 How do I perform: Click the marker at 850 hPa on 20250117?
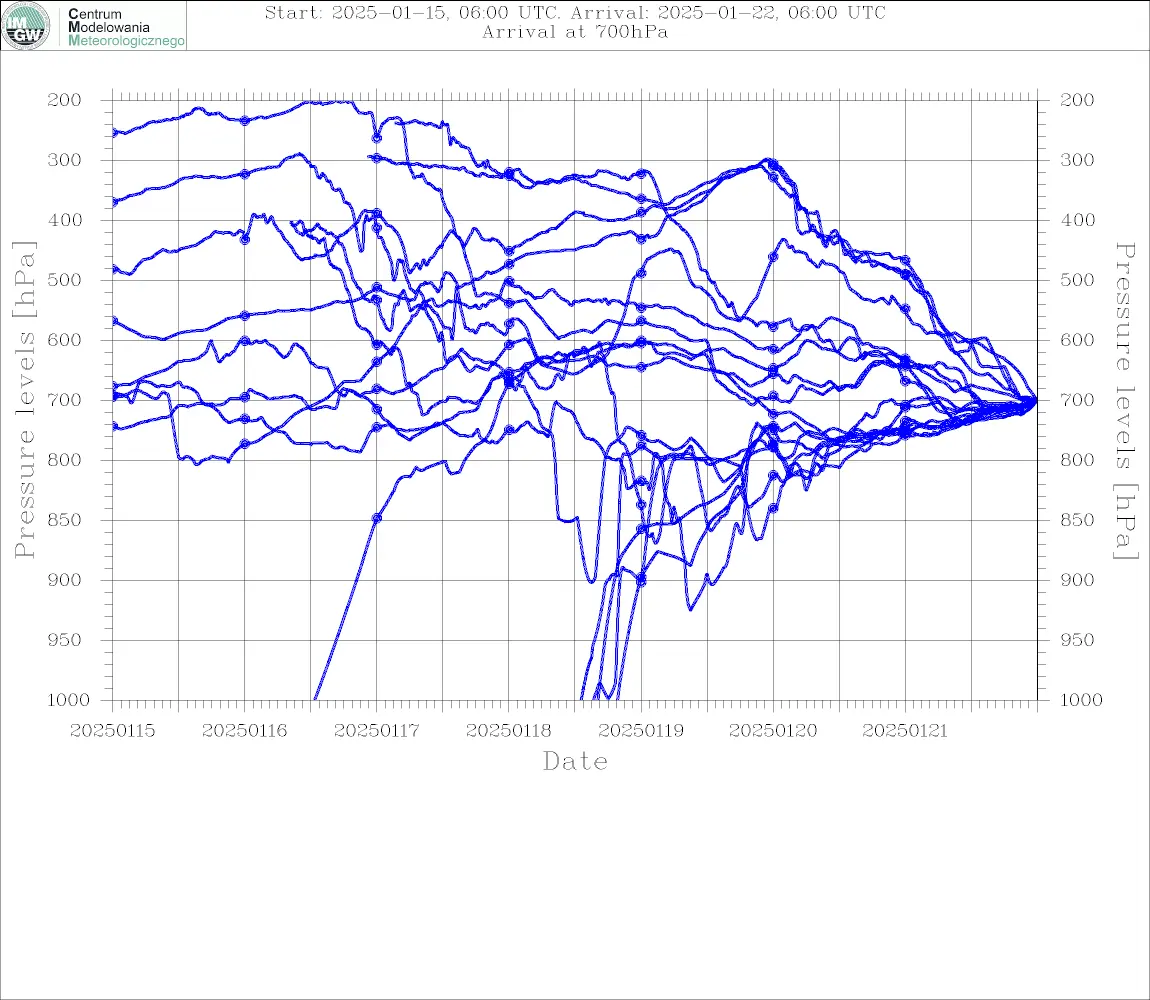click(x=377, y=518)
